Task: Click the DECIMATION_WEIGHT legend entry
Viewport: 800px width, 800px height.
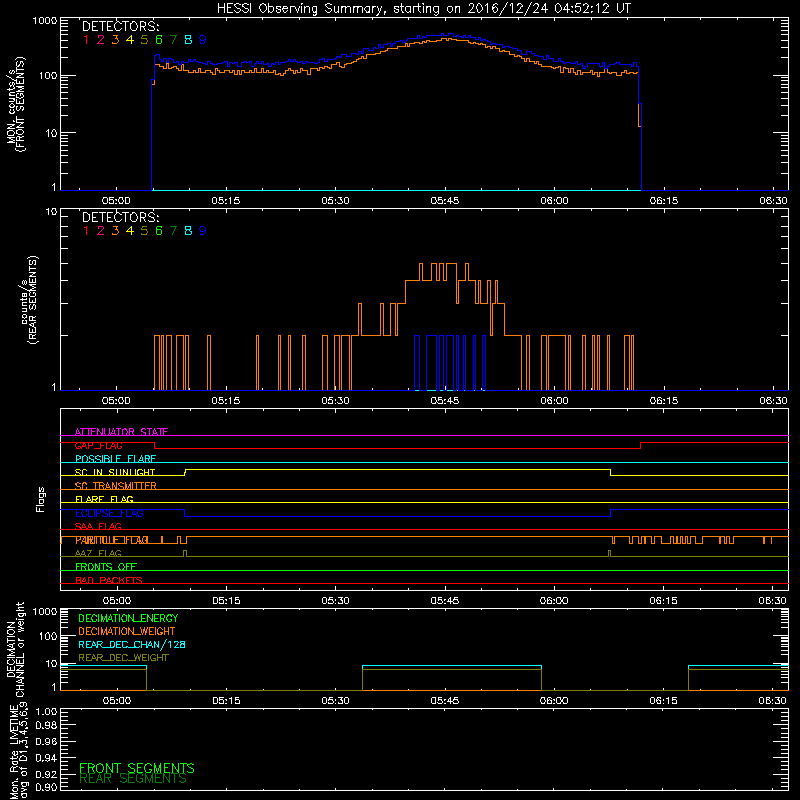Action: [127, 631]
